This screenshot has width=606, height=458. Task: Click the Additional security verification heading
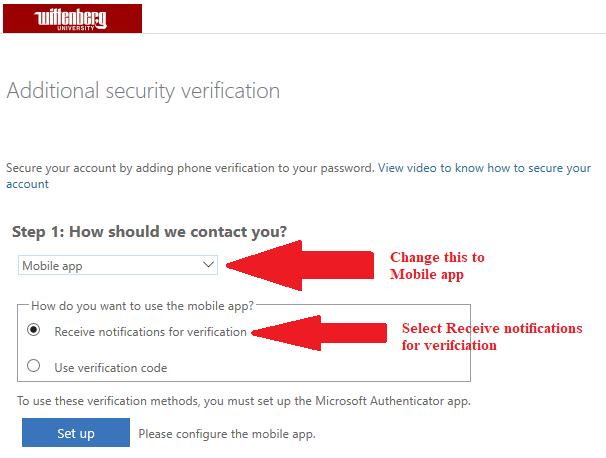143,91
